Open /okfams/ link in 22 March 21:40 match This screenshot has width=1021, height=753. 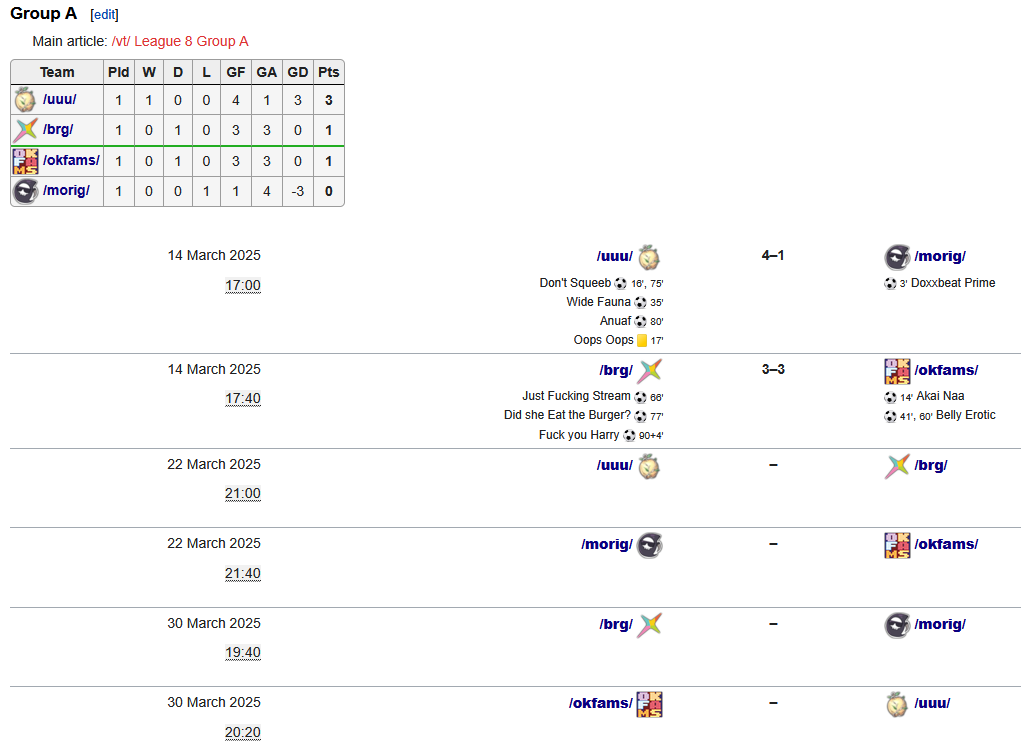coord(945,544)
